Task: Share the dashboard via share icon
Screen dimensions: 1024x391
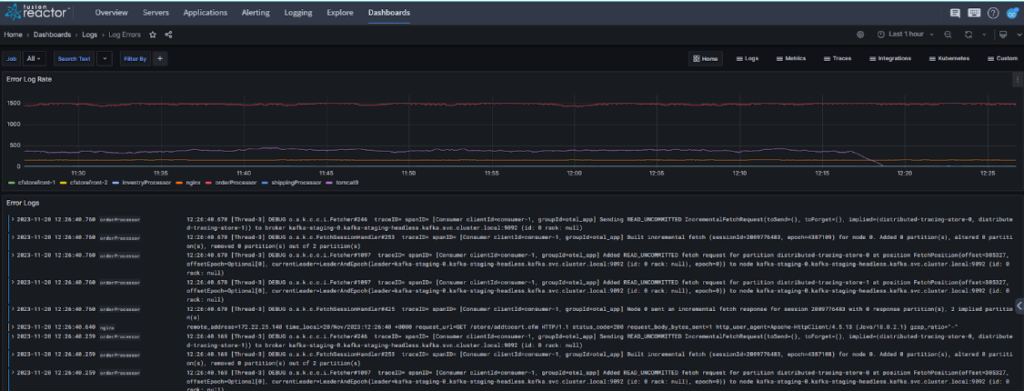Action: (x=168, y=35)
